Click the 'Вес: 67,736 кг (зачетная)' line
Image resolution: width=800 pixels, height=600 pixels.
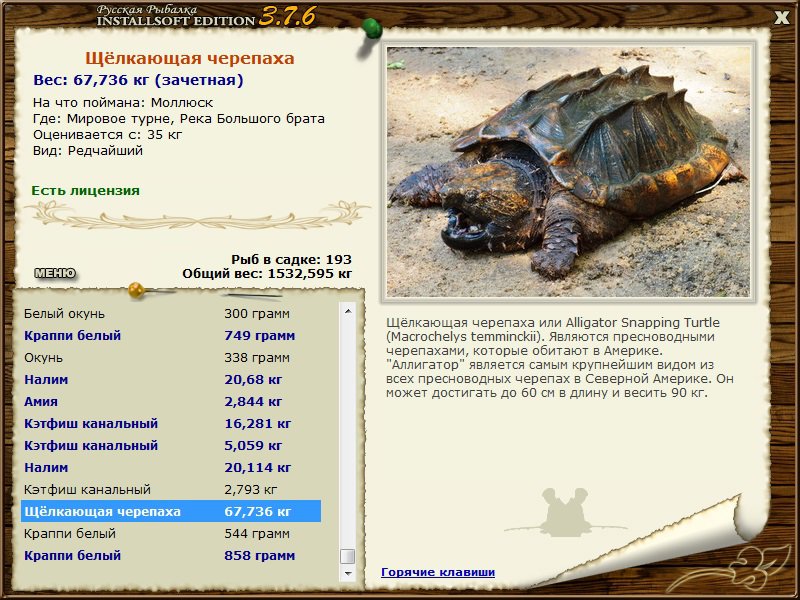click(x=138, y=80)
